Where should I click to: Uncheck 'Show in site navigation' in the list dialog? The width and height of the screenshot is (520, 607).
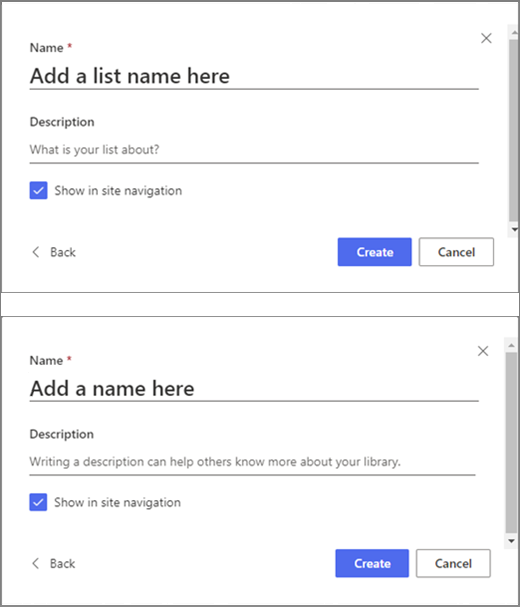(x=38, y=190)
